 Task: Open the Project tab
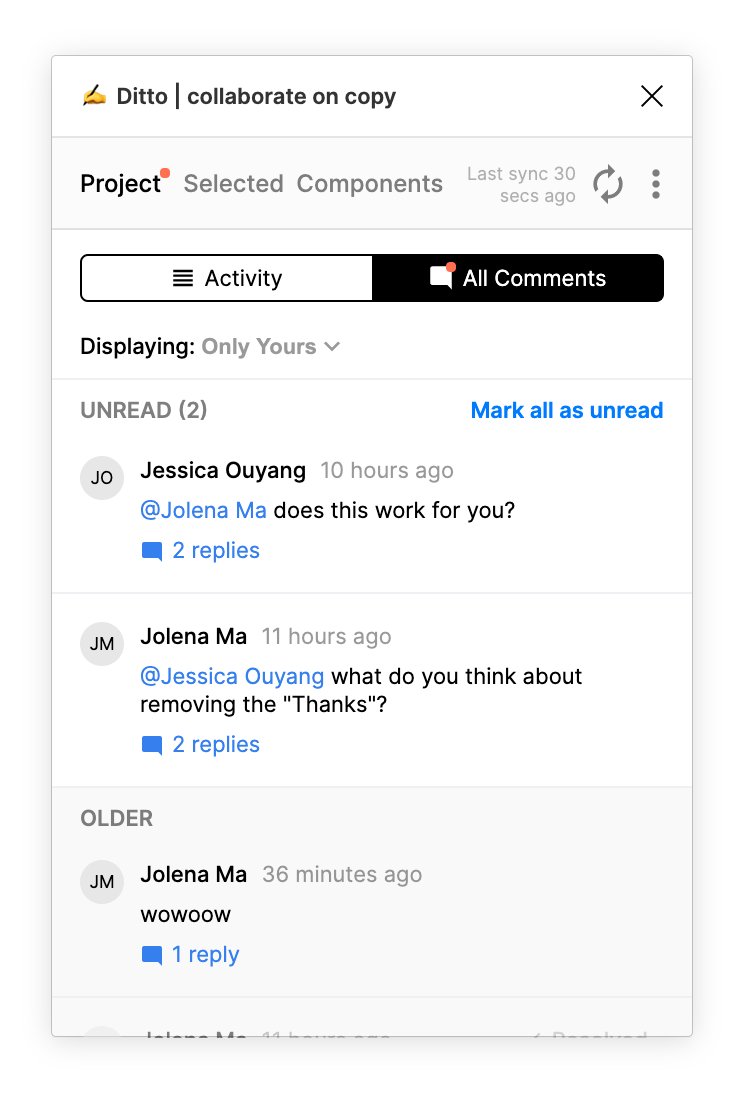(120, 184)
